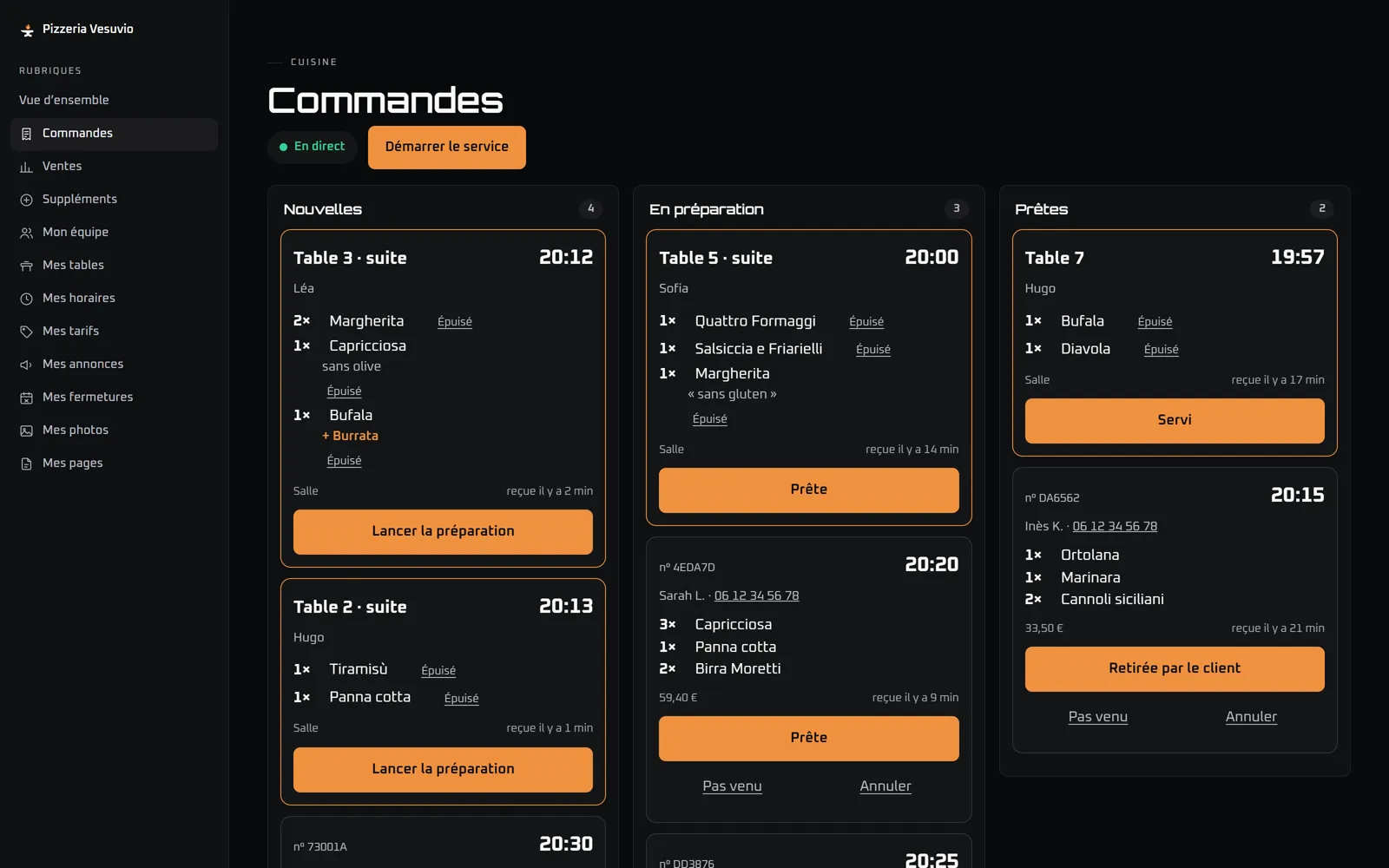
Task: Click the En direct status badge
Action: (x=313, y=147)
